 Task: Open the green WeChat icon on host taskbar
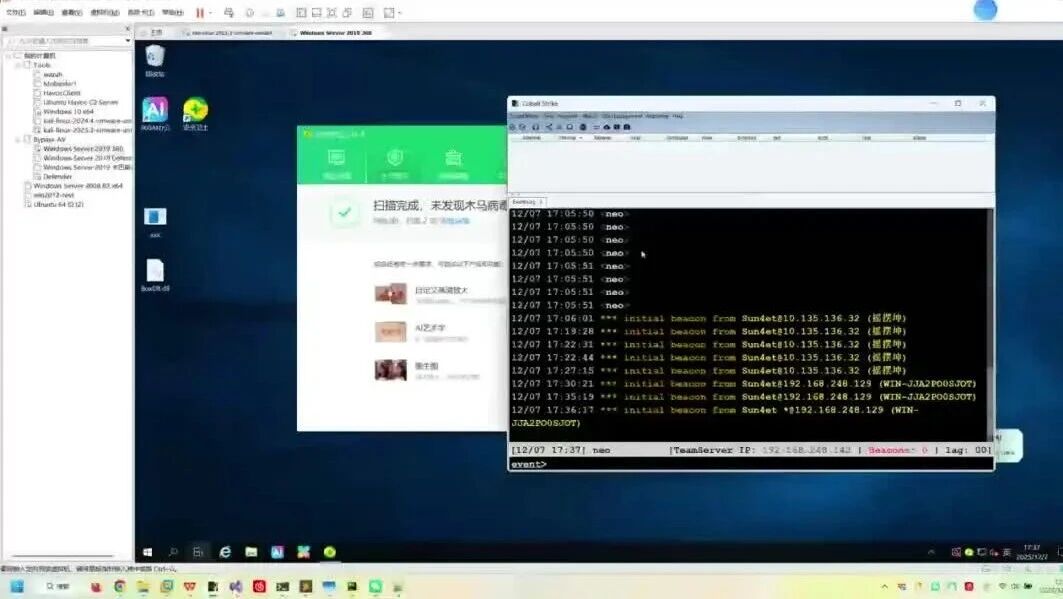[x=375, y=586]
